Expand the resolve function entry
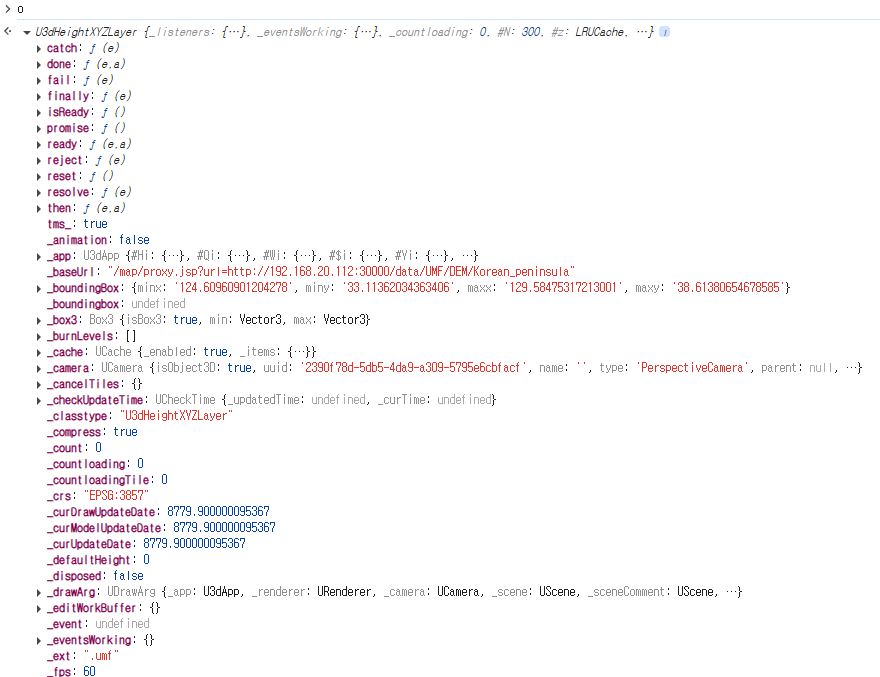The width and height of the screenshot is (880, 677). point(39,193)
